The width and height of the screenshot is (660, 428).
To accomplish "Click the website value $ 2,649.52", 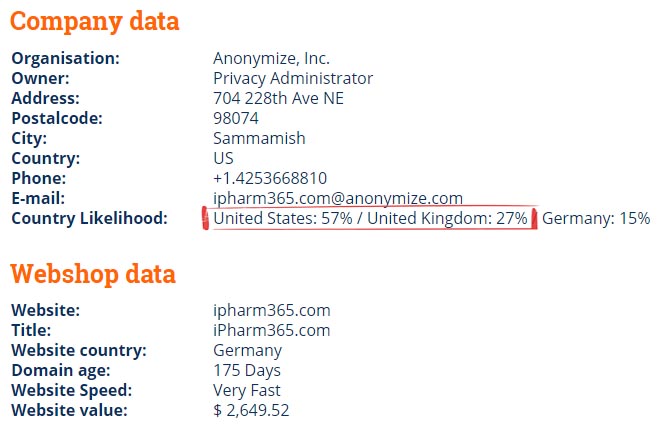I will pyautogui.click(x=251, y=410).
